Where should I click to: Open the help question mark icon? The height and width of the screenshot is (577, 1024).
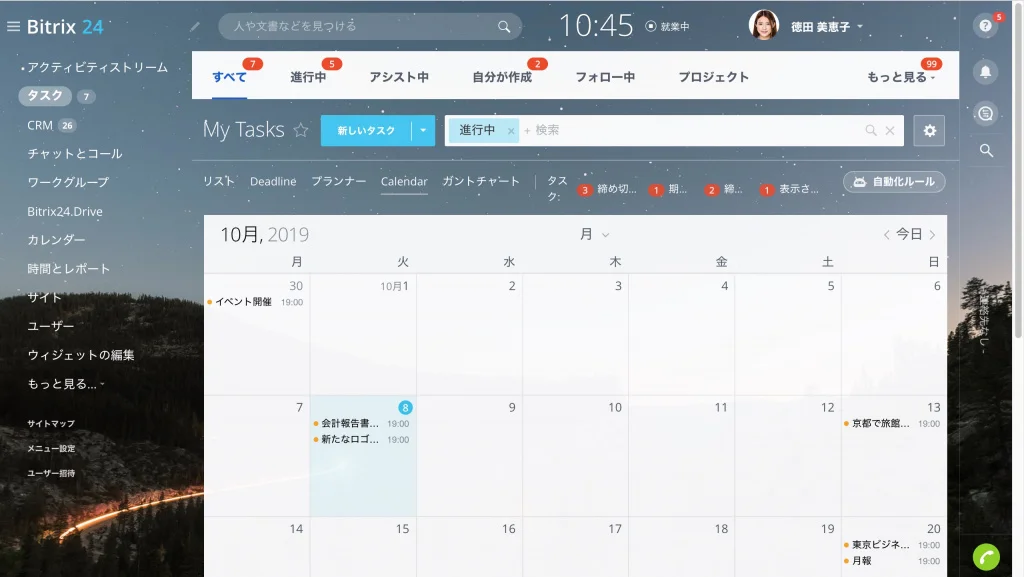(x=985, y=26)
